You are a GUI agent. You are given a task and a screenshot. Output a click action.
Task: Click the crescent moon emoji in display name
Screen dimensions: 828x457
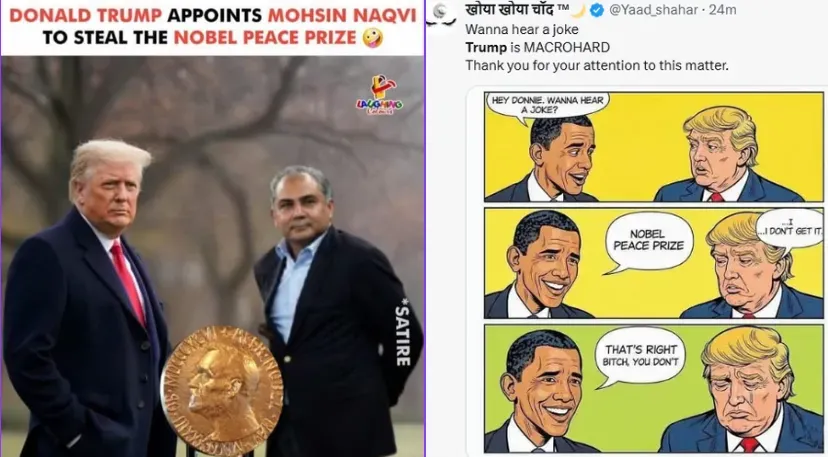(579, 10)
